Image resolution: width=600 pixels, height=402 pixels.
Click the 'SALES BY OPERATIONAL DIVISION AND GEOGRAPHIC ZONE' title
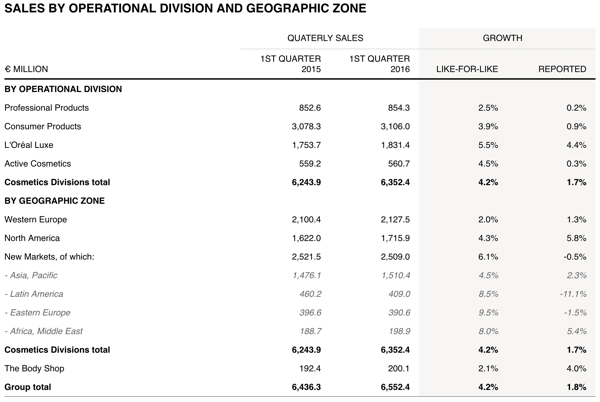pyautogui.click(x=185, y=8)
